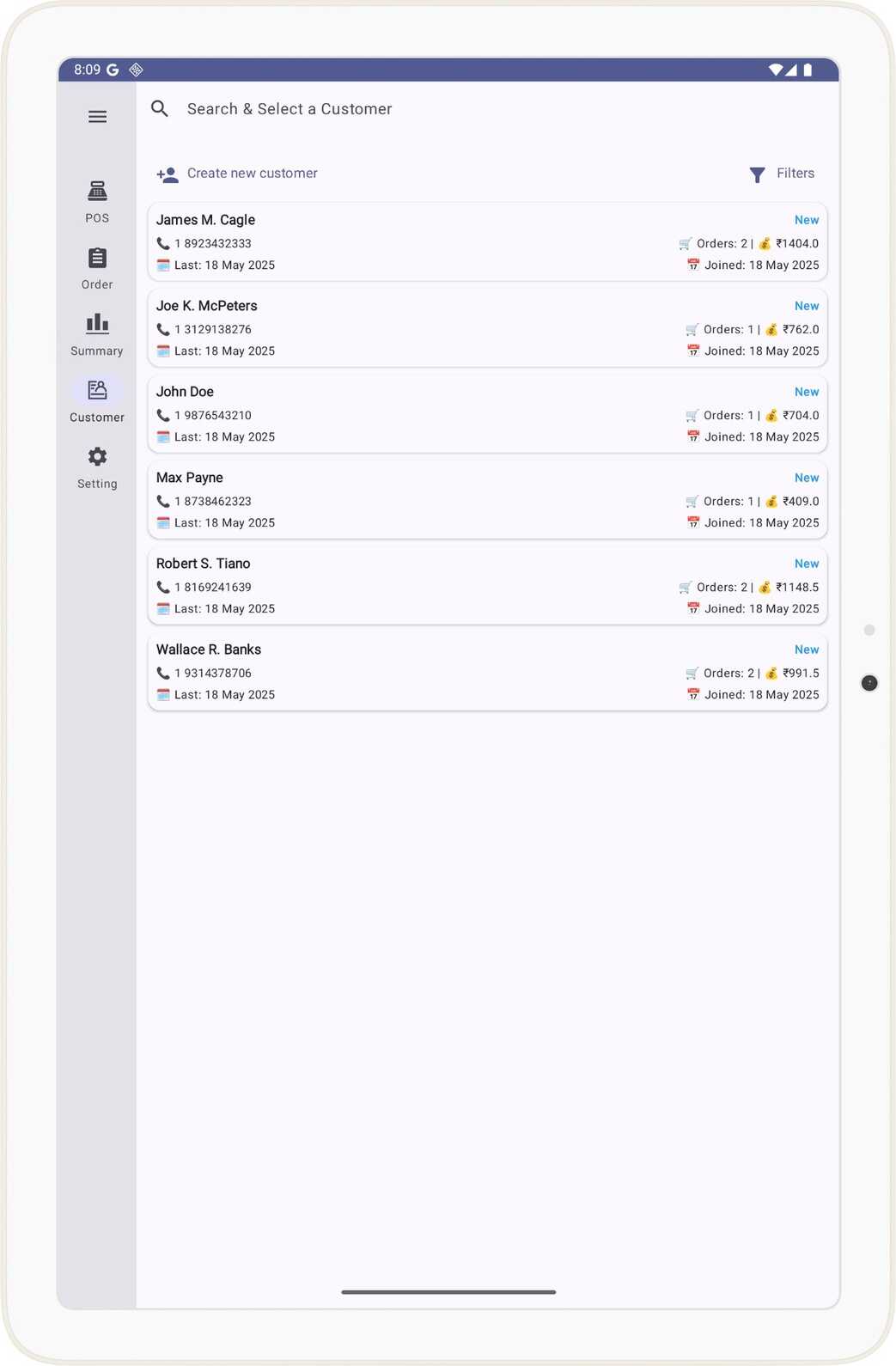Click the add-person new customer icon

pyautogui.click(x=168, y=174)
